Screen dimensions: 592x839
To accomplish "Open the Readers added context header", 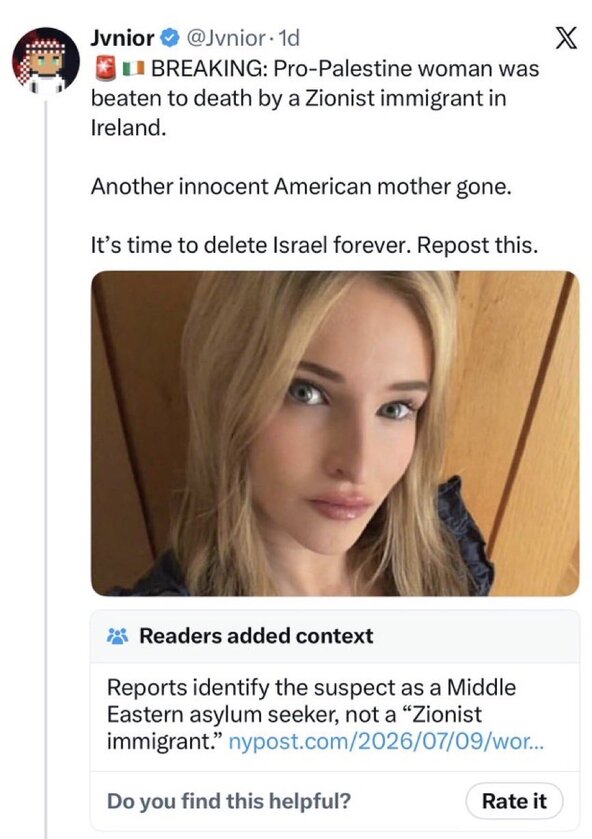I will (x=256, y=636).
